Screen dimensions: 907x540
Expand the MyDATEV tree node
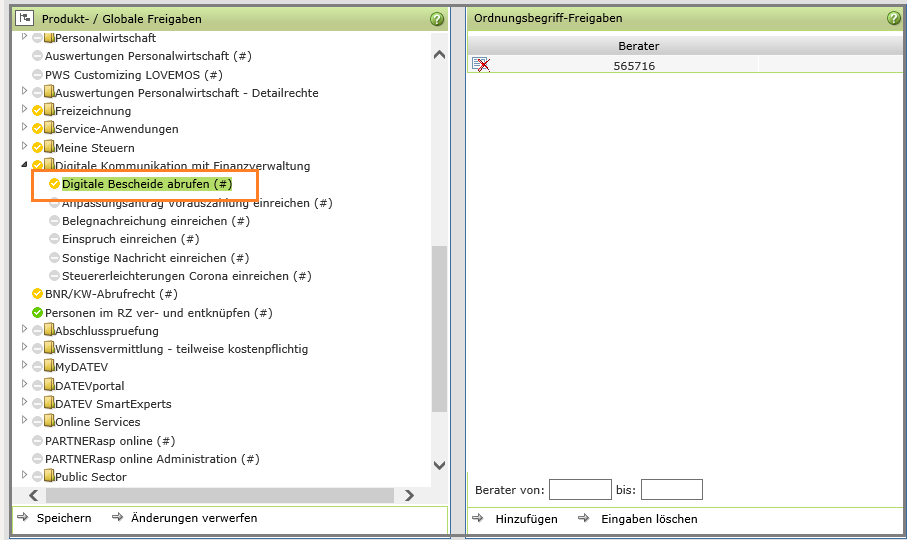coord(24,365)
